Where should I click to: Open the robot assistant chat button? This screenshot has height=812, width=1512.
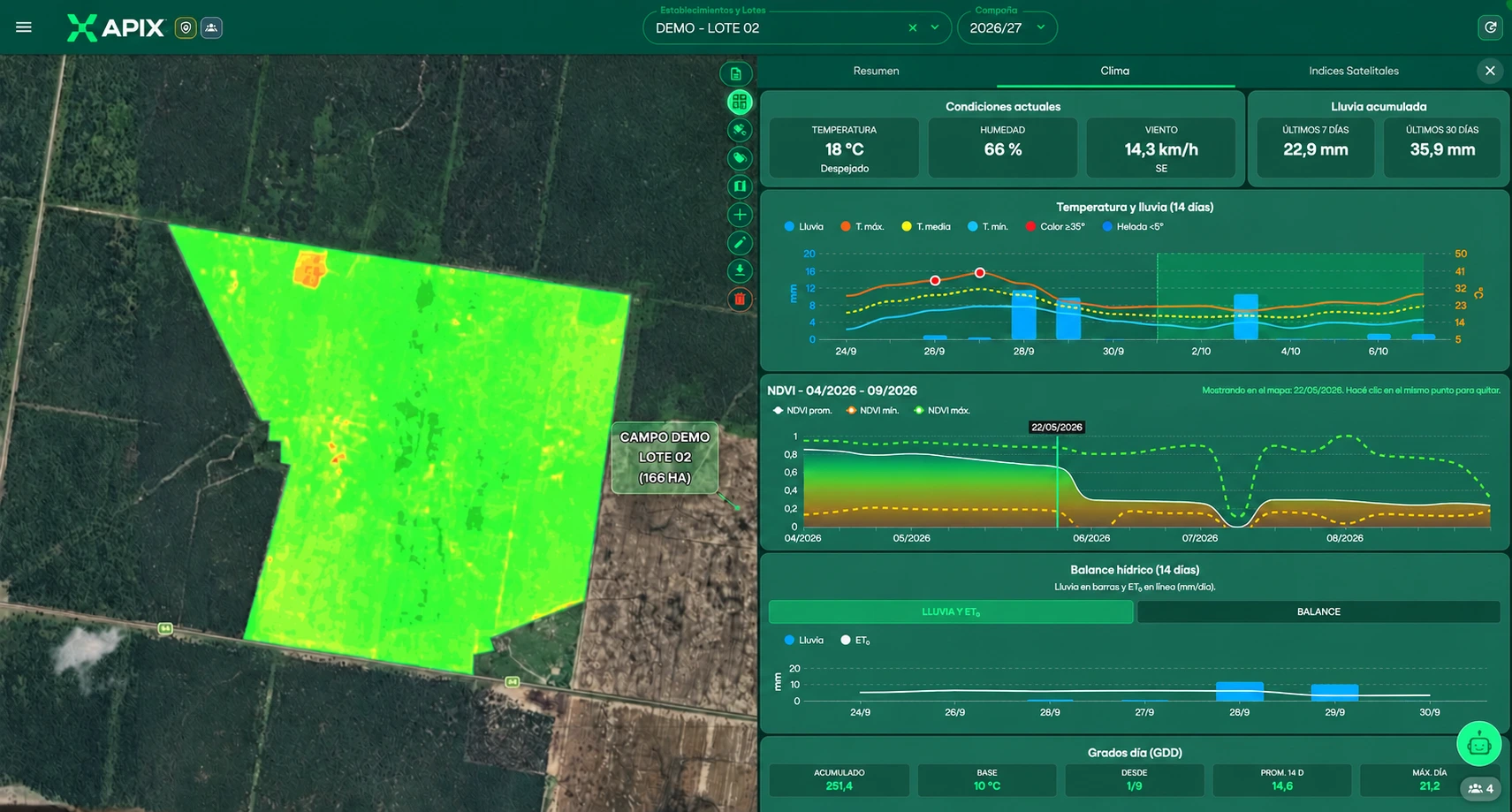[x=1478, y=744]
